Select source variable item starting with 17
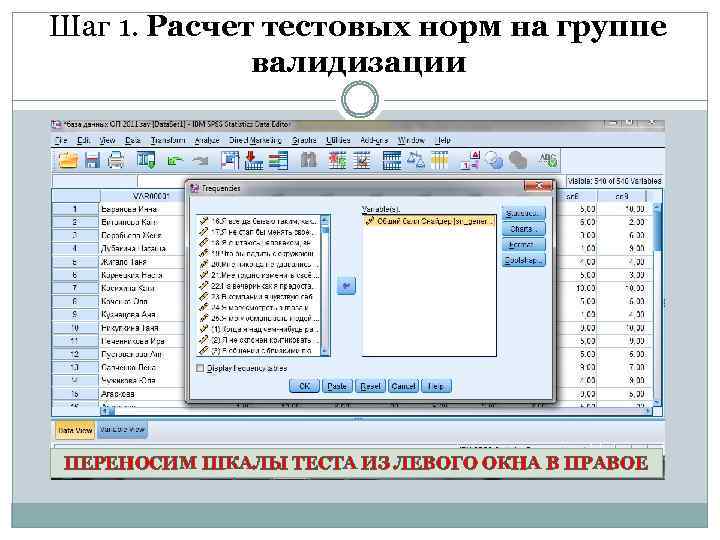The width and height of the screenshot is (720, 540). [x=259, y=232]
